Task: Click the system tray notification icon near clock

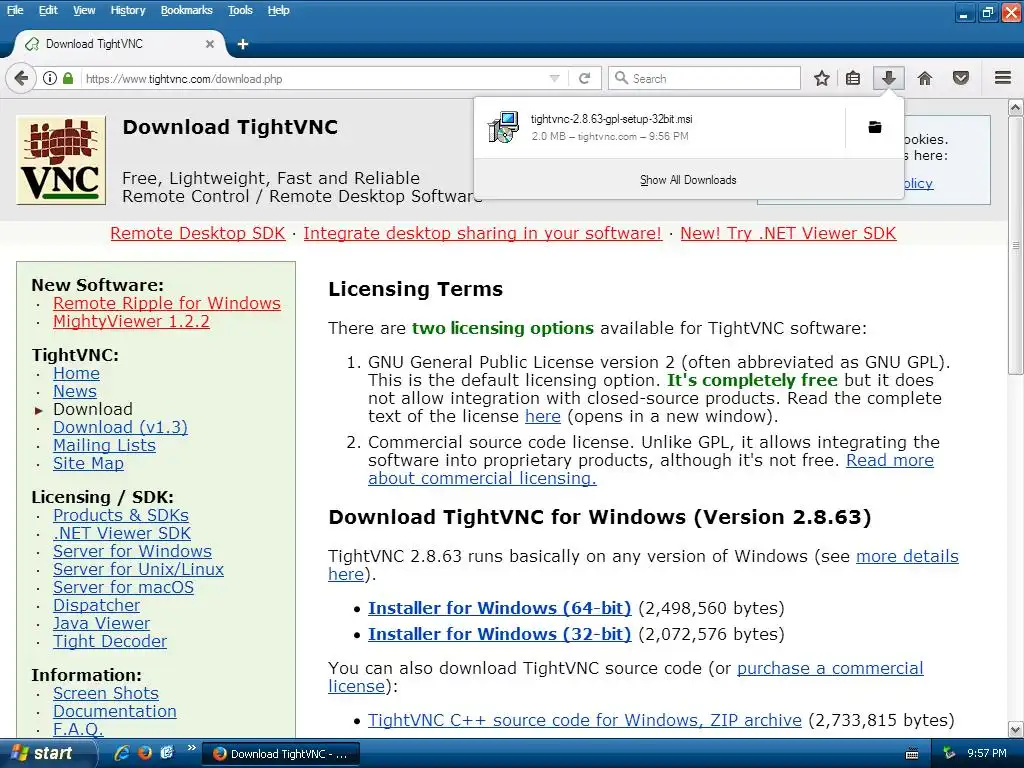Action: pos(949,754)
